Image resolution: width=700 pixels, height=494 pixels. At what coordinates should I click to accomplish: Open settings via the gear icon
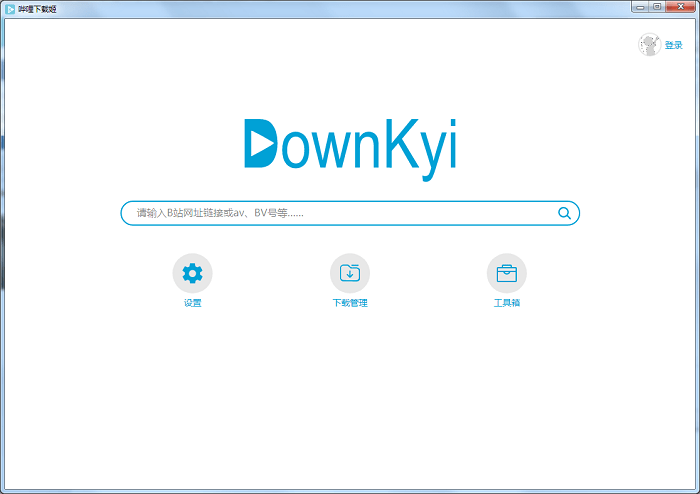point(192,273)
